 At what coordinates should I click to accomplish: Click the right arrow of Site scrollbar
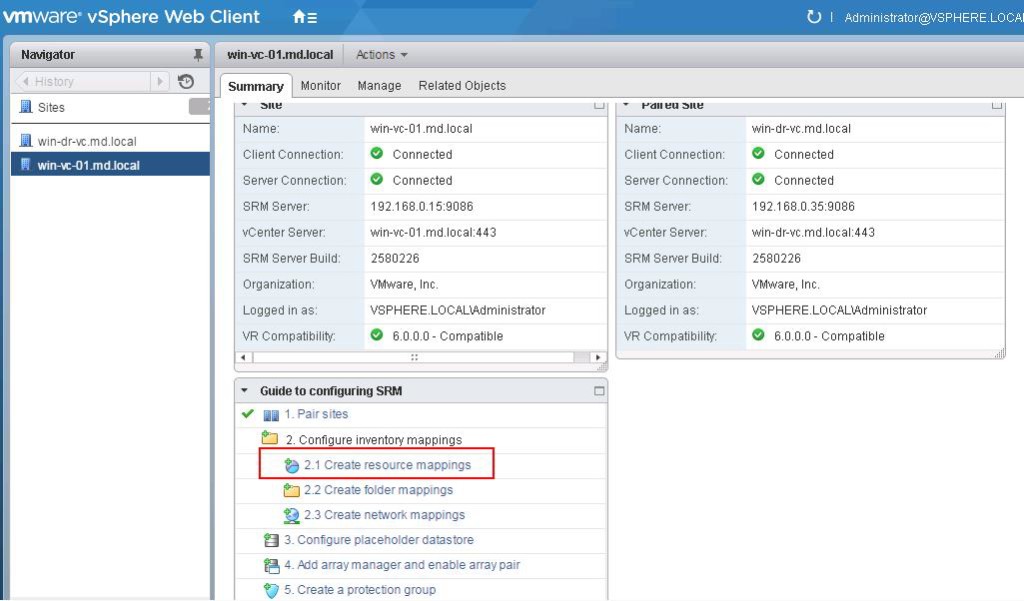(x=598, y=357)
